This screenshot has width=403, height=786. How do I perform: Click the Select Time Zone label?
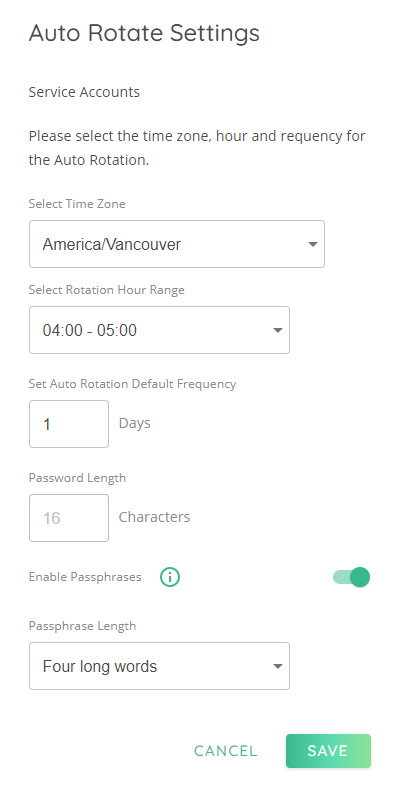pyautogui.click(x=77, y=204)
